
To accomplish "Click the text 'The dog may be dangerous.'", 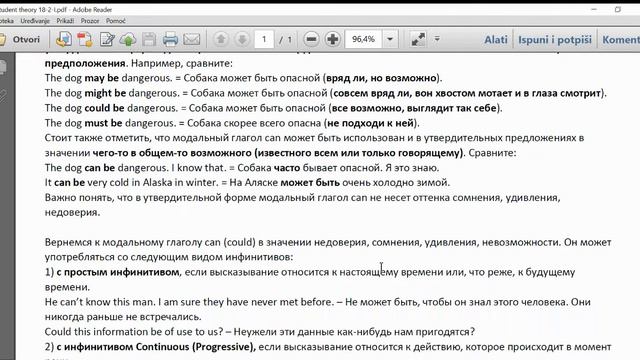I will 109,78.
